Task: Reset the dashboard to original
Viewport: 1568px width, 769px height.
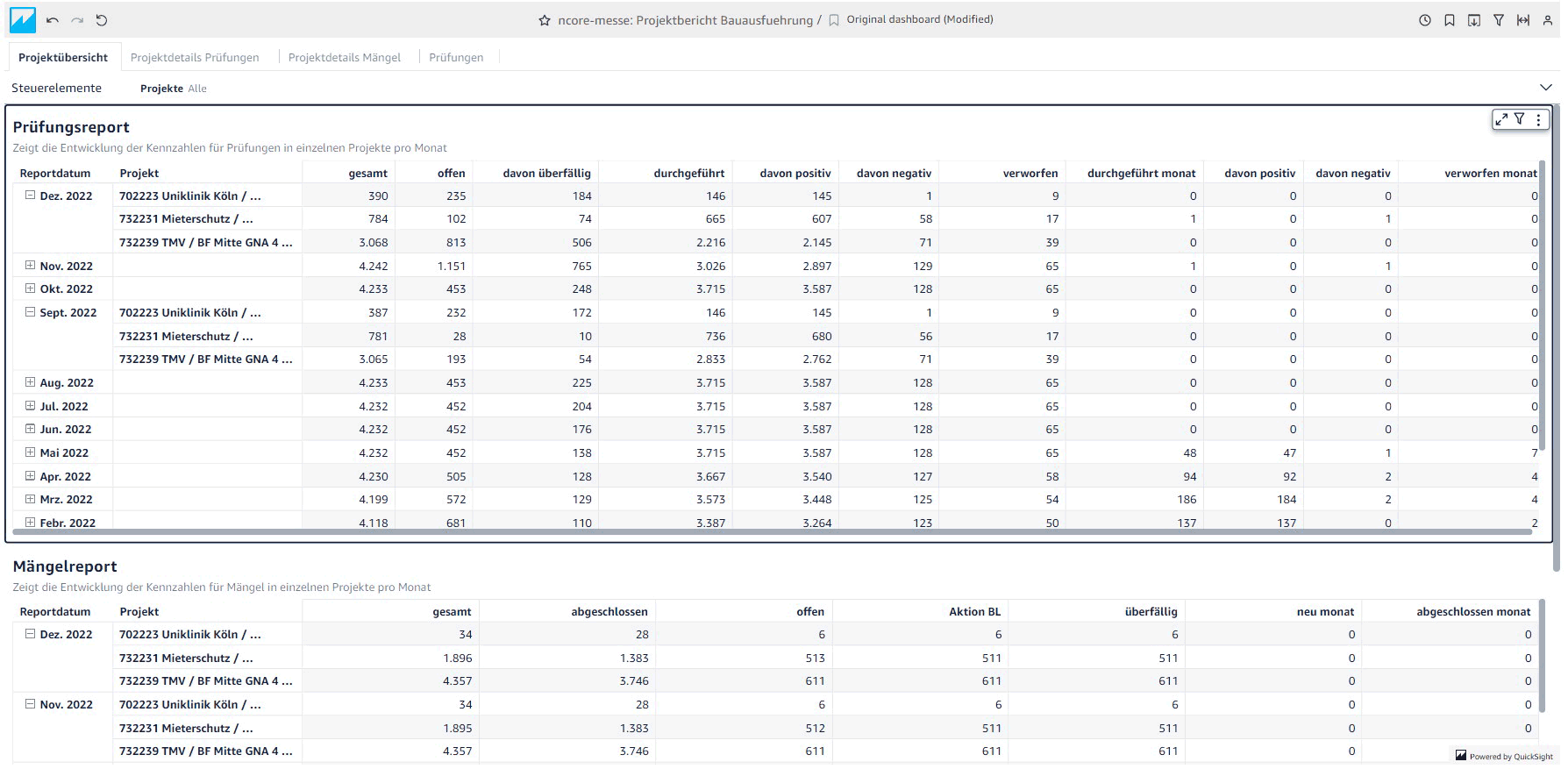Action: pos(102,20)
